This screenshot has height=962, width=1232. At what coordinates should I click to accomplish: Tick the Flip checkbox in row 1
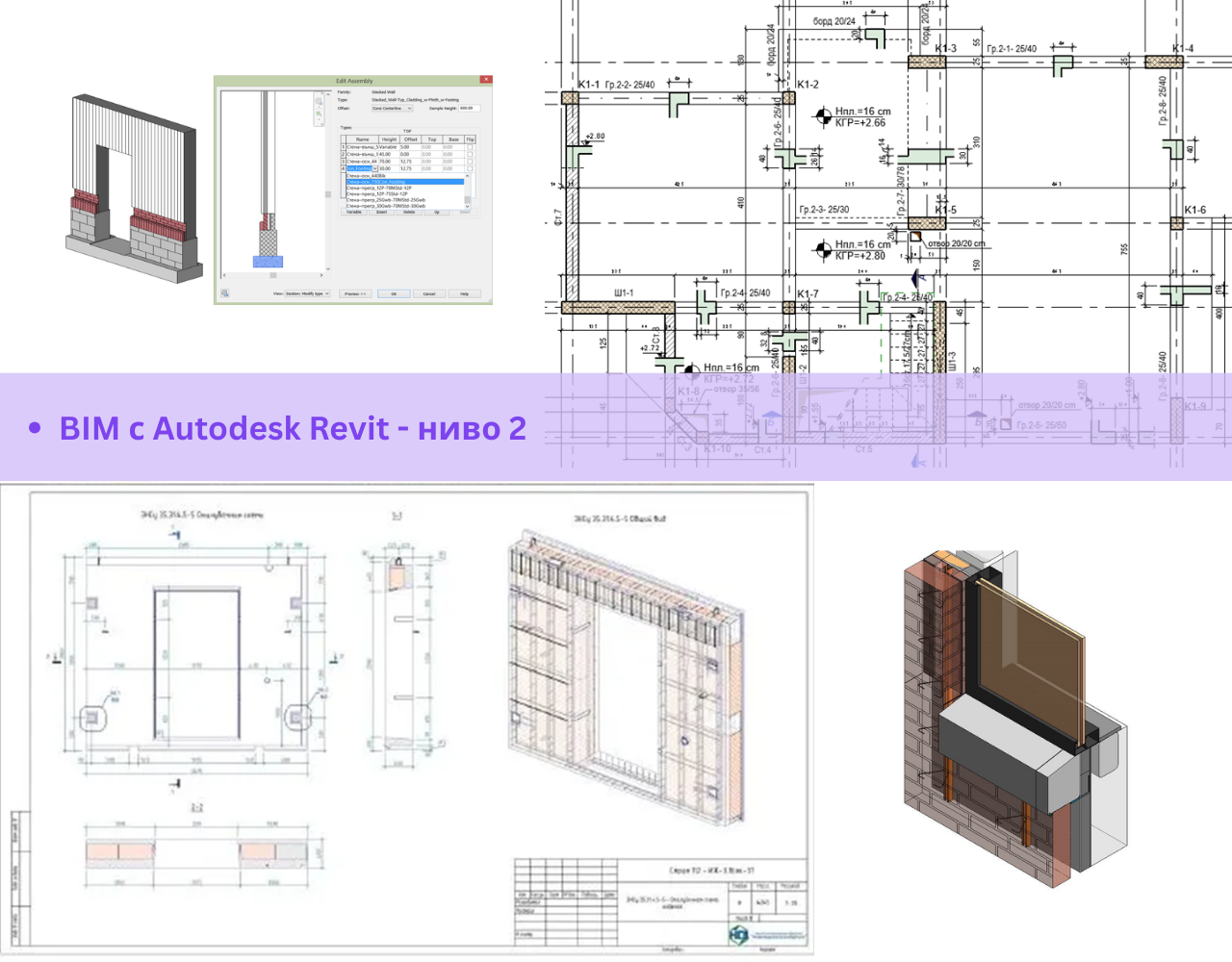470,147
